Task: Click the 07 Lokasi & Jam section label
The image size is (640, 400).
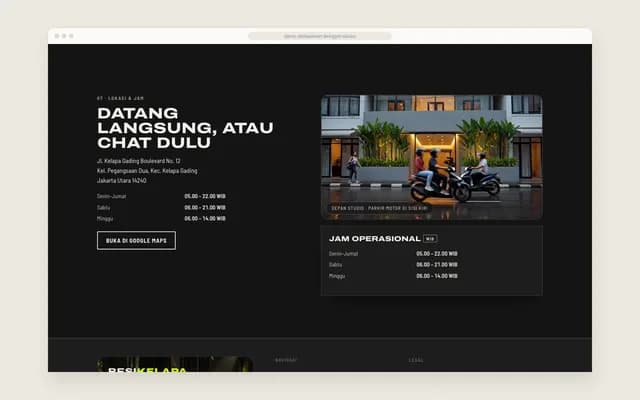Action: [x=120, y=98]
